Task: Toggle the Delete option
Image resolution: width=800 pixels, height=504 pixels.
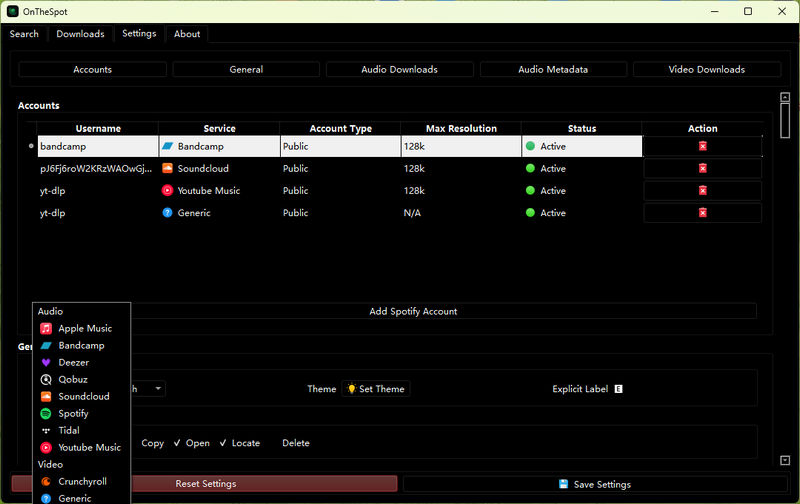Action: pyautogui.click(x=296, y=443)
